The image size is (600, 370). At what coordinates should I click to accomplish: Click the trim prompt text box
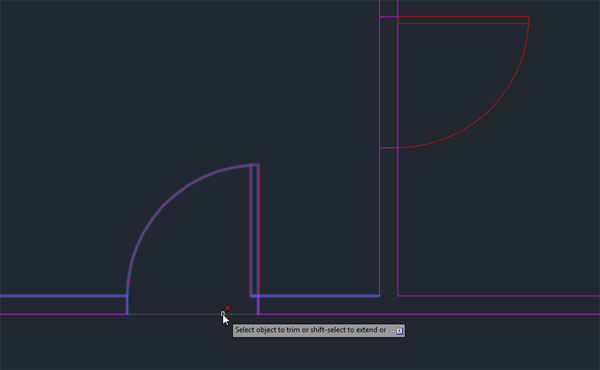(x=318, y=330)
